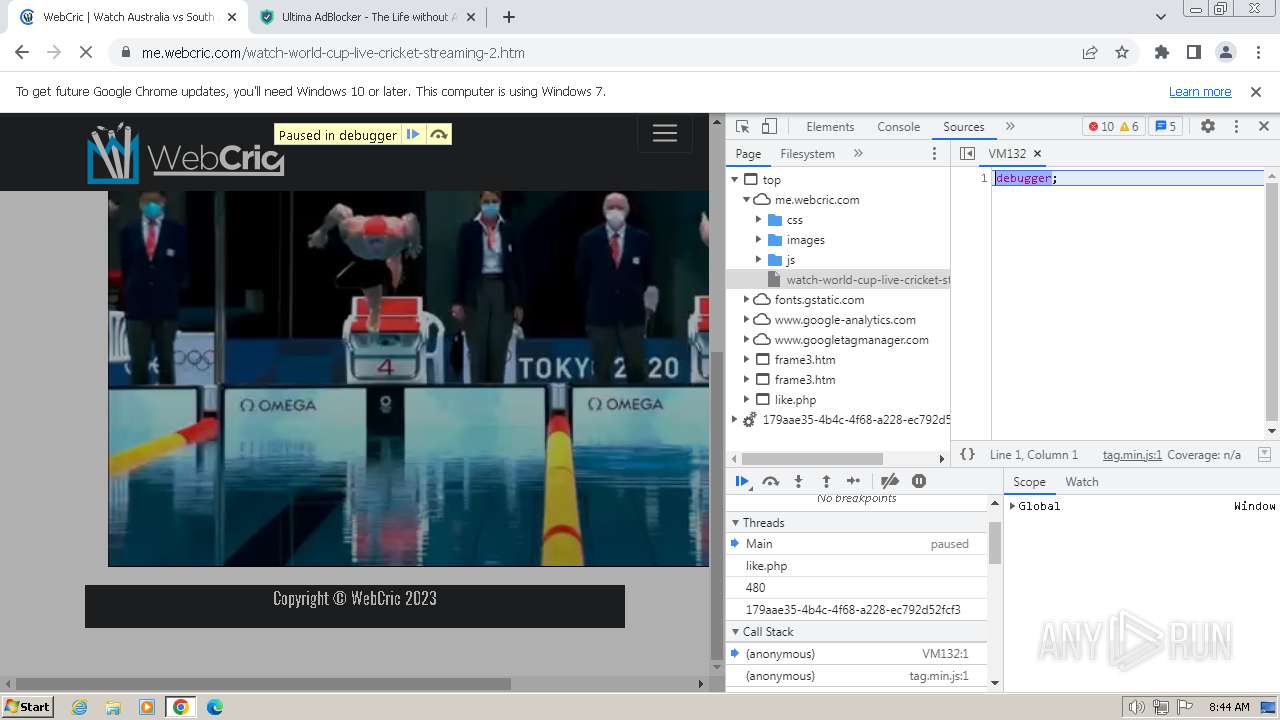1280x720 pixels.
Task: Expand the css folder
Action: click(759, 220)
